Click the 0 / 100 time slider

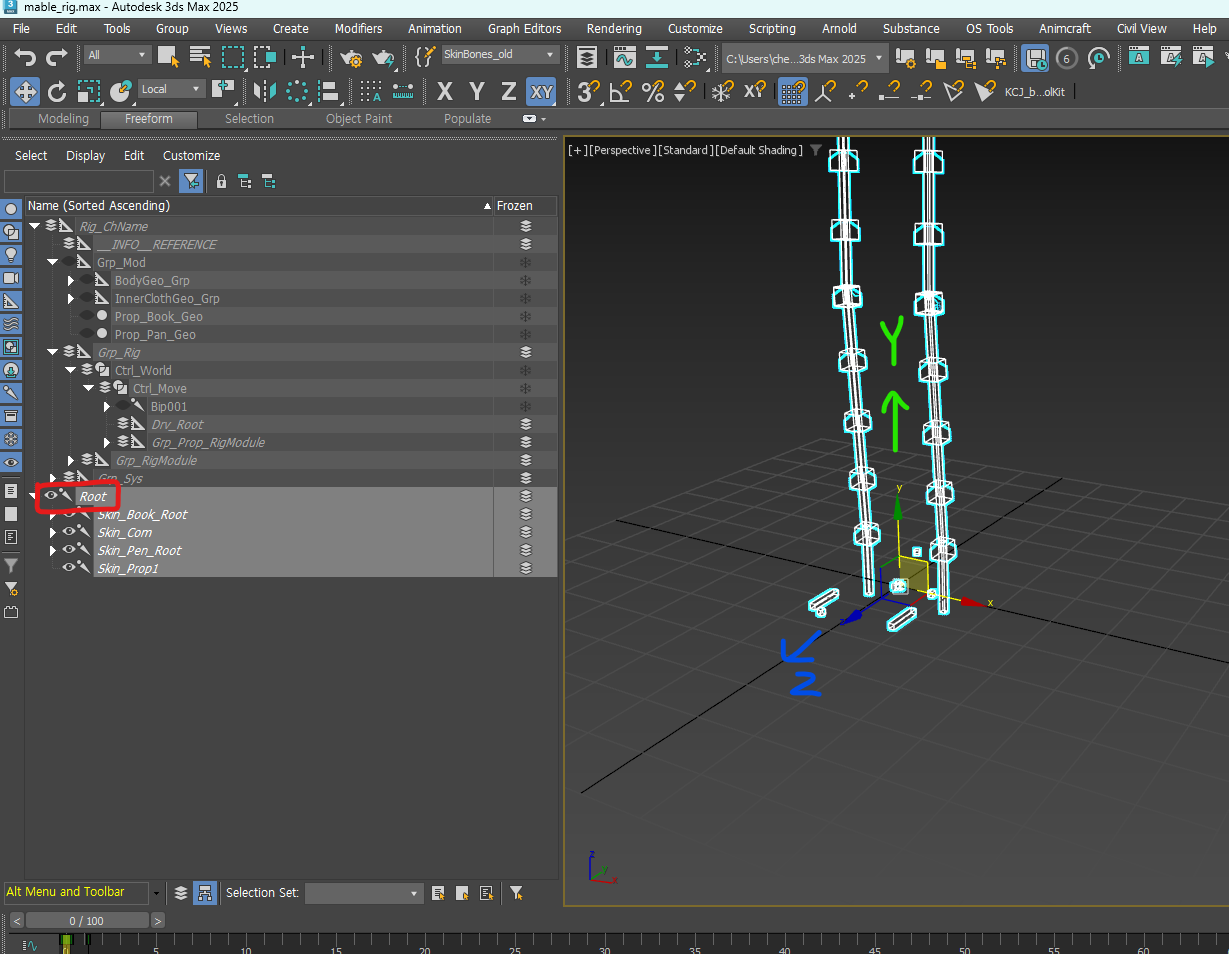click(86, 920)
